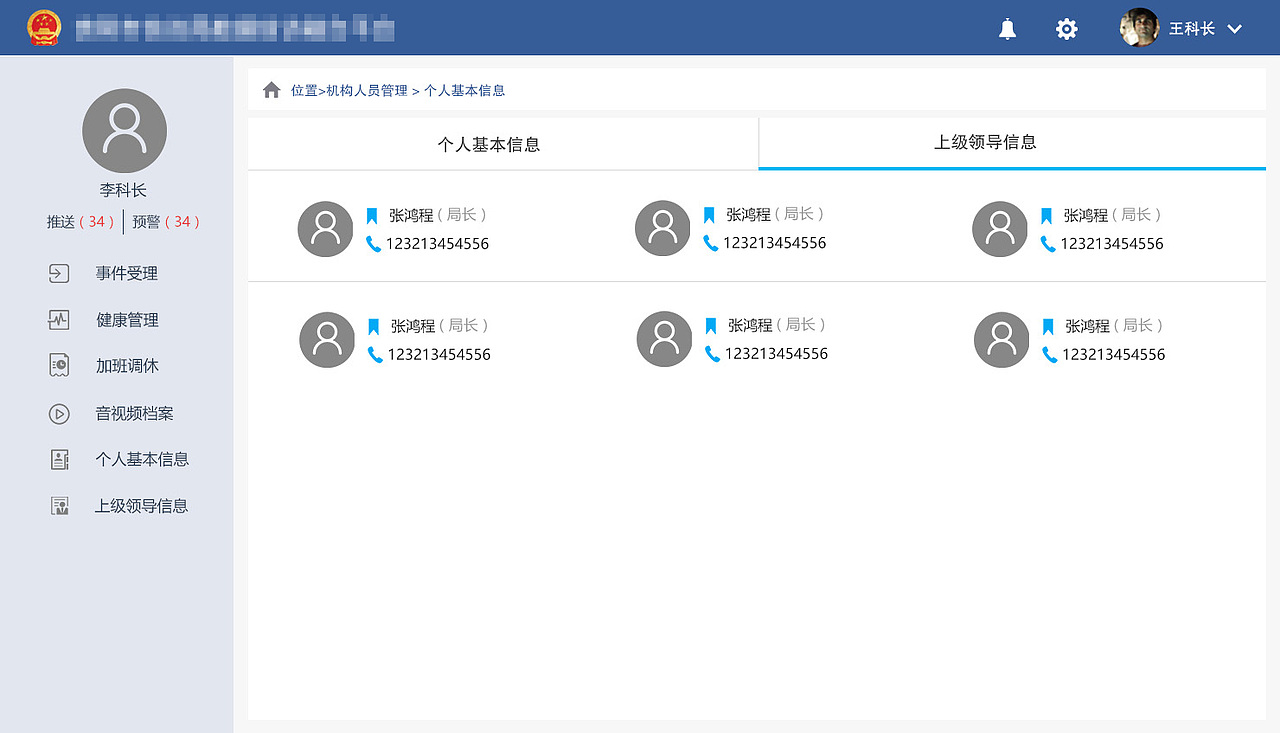Click the 李科长 avatar in sidebar
This screenshot has width=1280, height=733.
(124, 131)
